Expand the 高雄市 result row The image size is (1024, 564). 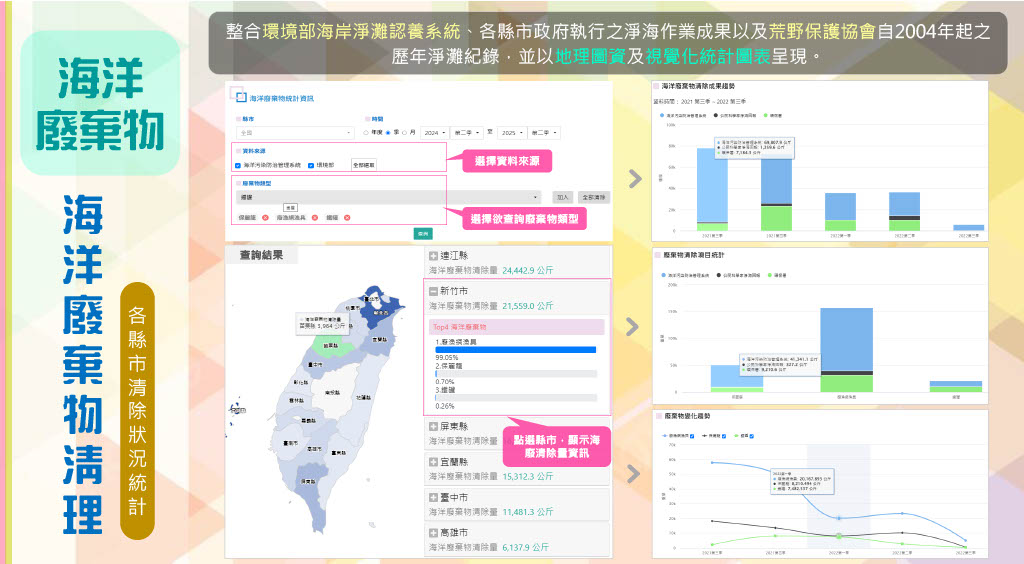click(x=433, y=533)
